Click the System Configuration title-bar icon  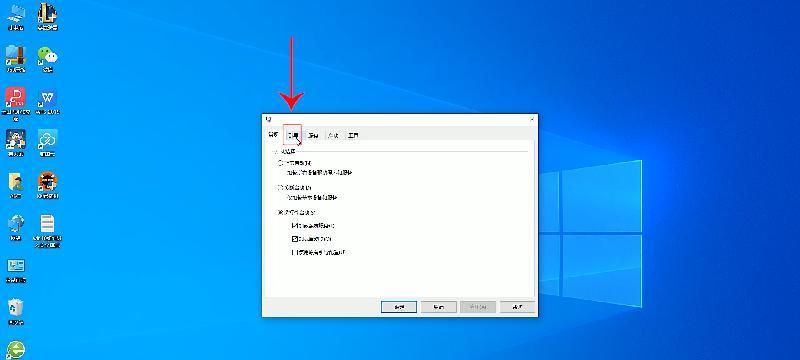(268, 119)
